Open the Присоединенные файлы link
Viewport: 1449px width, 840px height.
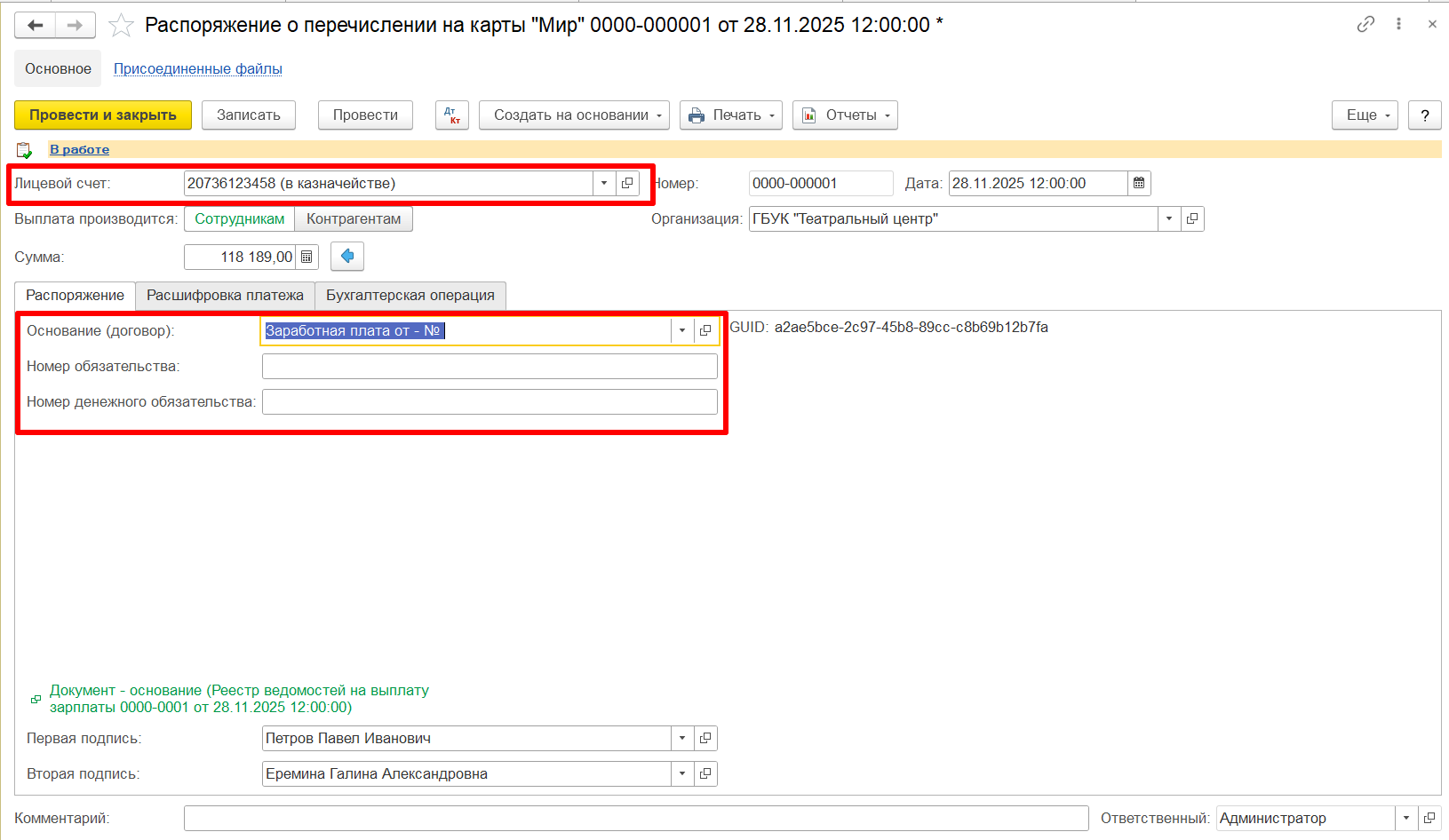tap(197, 69)
